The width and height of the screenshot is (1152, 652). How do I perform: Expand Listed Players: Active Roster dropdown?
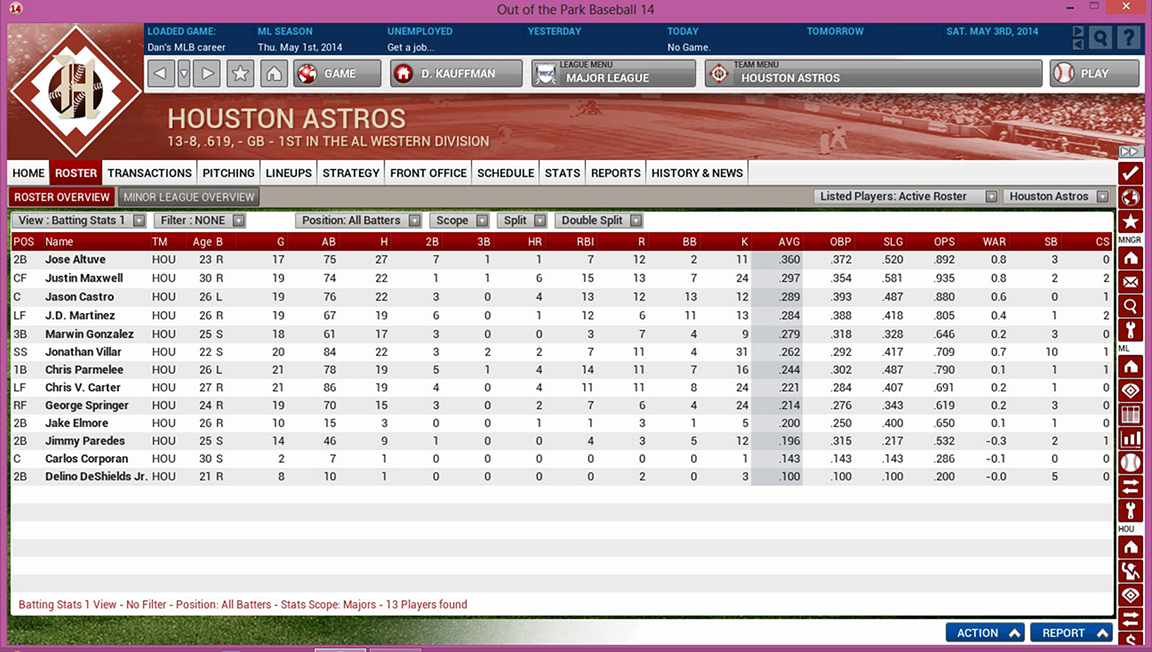pos(905,197)
